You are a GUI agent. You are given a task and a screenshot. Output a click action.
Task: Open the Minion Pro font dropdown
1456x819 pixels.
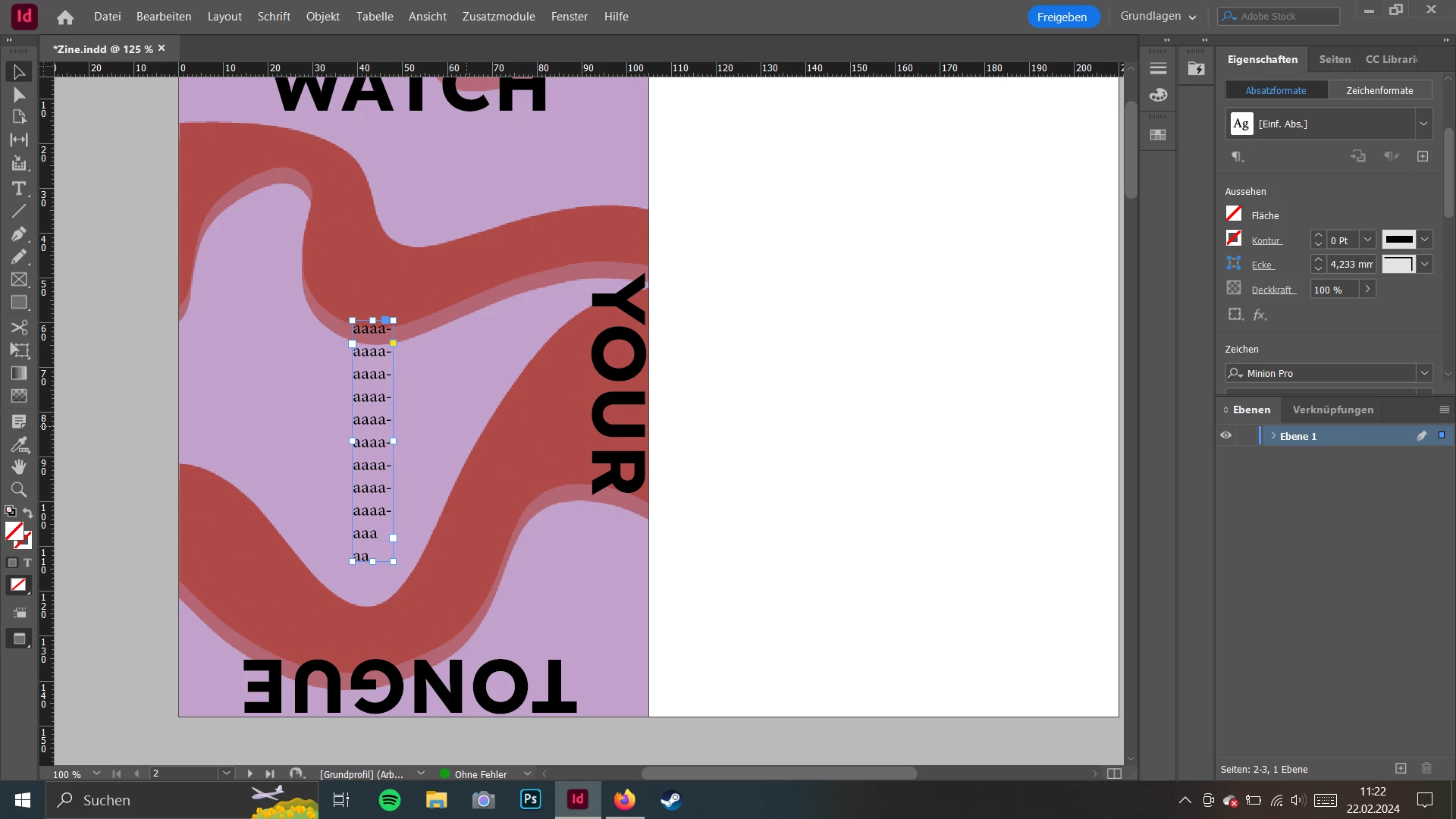click(x=1424, y=373)
